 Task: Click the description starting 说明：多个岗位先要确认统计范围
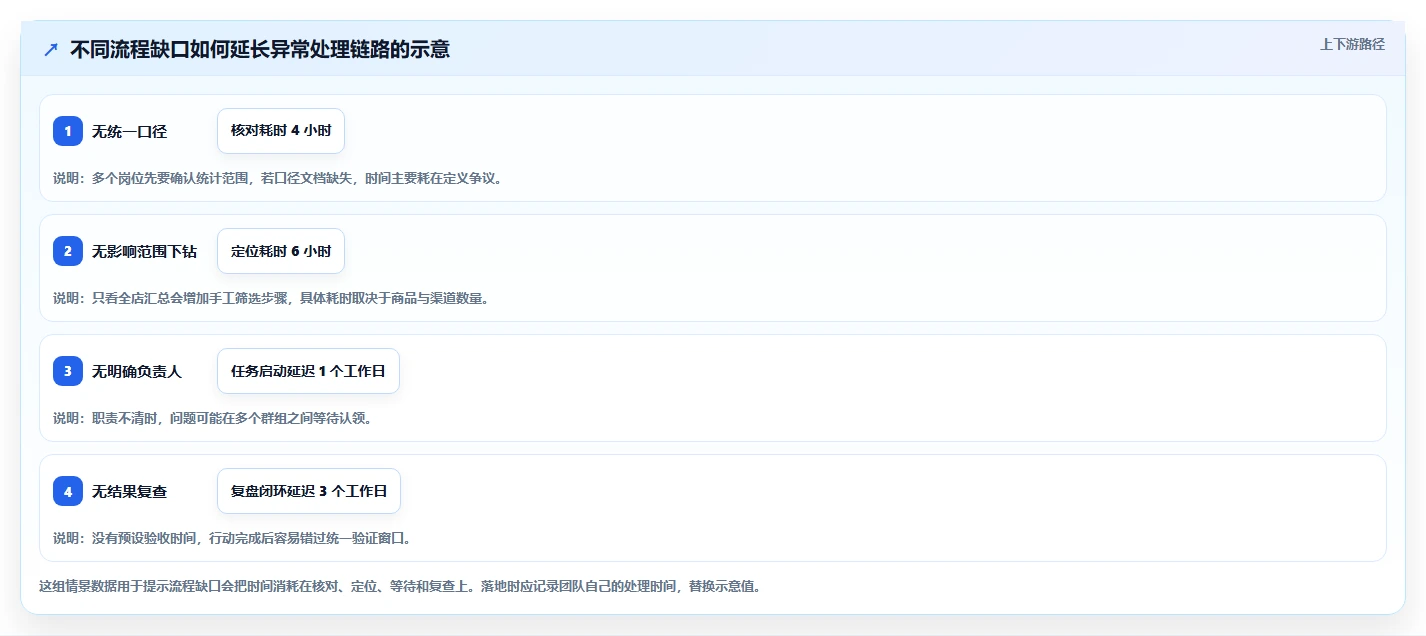(278, 178)
